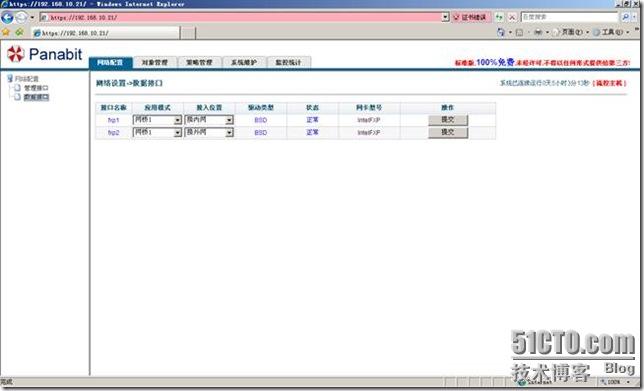Image resolution: width=644 pixels, height=391 pixels.
Task: Click the 正常 status link in fxp2 row
Action: tap(313, 132)
